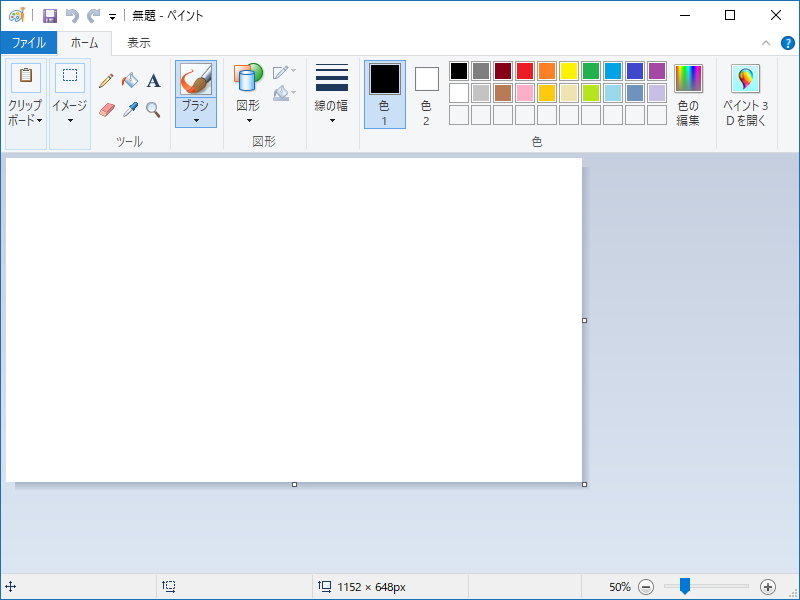The height and width of the screenshot is (600, 800).
Task: Select the Fill with color bucket tool
Action: coord(130,81)
